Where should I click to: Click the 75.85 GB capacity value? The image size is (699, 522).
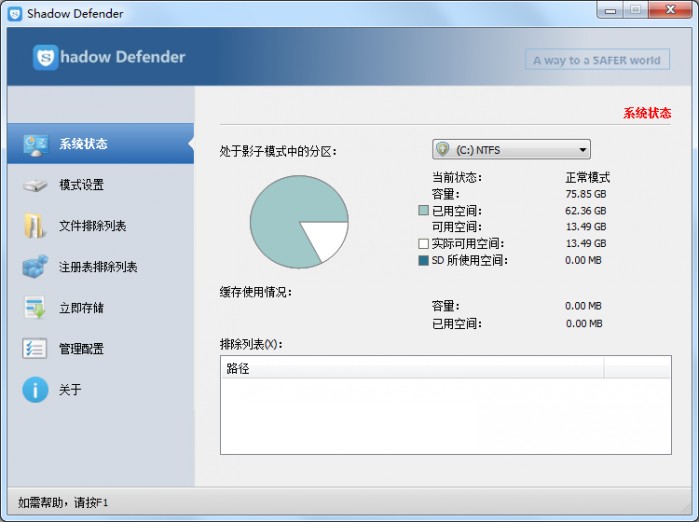586,194
